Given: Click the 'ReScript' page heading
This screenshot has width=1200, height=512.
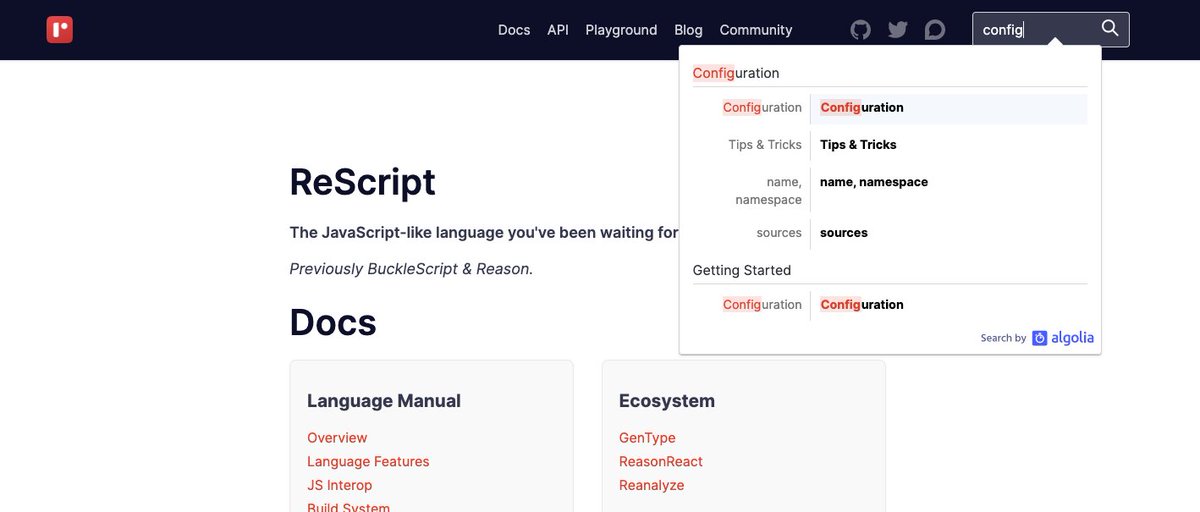Looking at the screenshot, I should pyautogui.click(x=363, y=182).
